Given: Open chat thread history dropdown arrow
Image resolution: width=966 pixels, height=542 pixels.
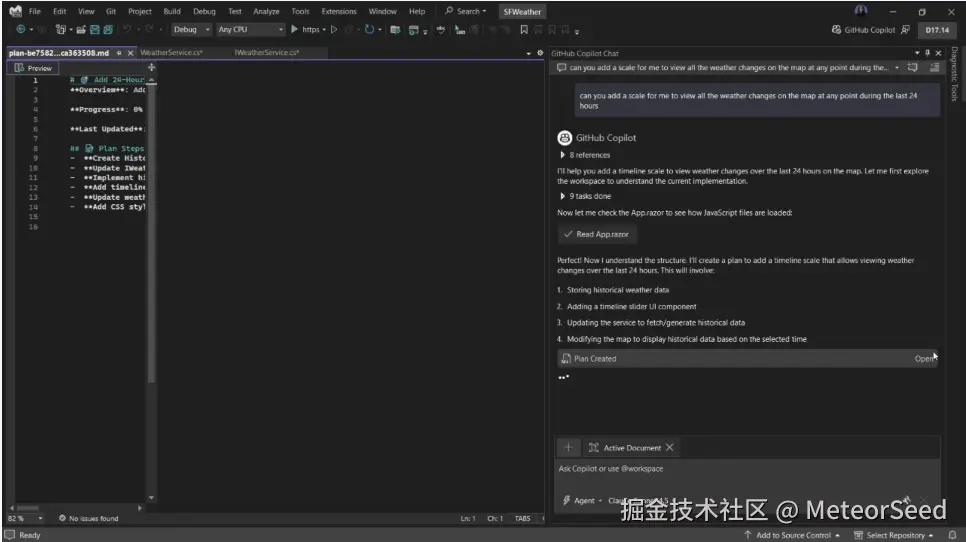Looking at the screenshot, I should pyautogui.click(x=897, y=68).
